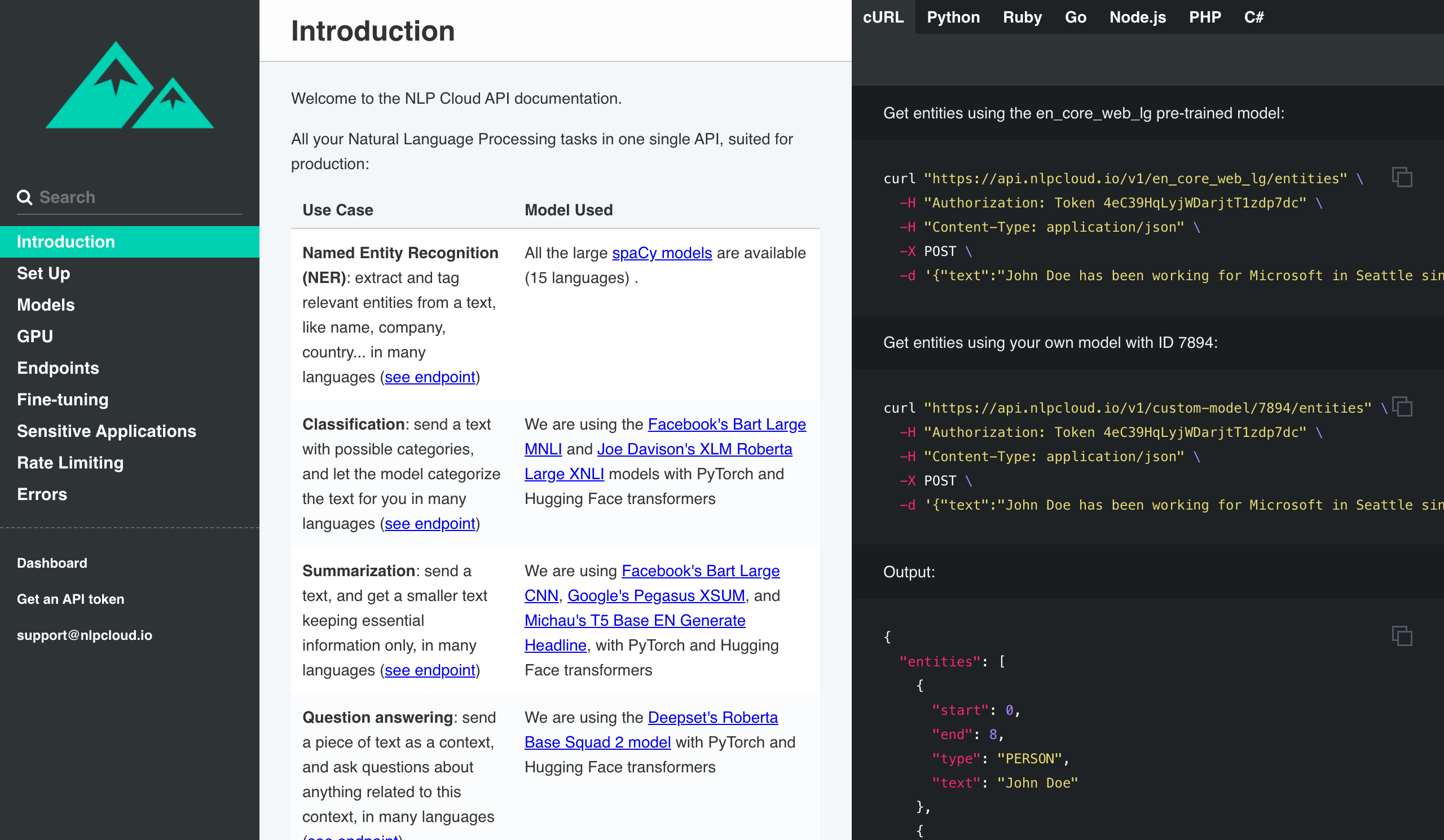
Task: Copy the en_core_web_lg curl command
Action: click(x=1402, y=177)
